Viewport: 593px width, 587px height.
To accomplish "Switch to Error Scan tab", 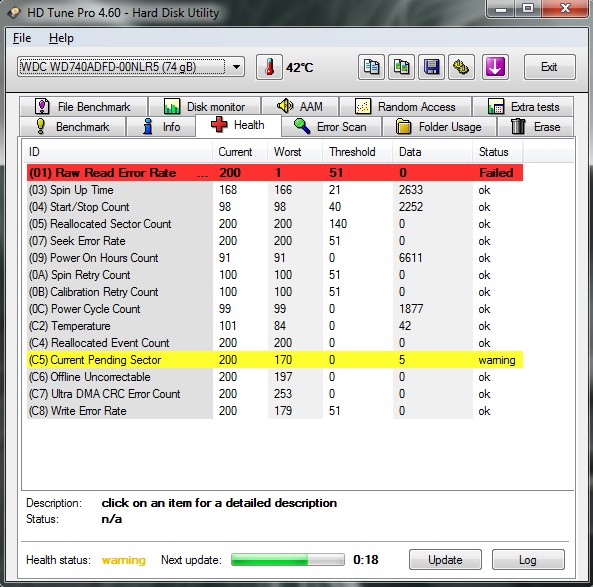I will click(x=331, y=127).
